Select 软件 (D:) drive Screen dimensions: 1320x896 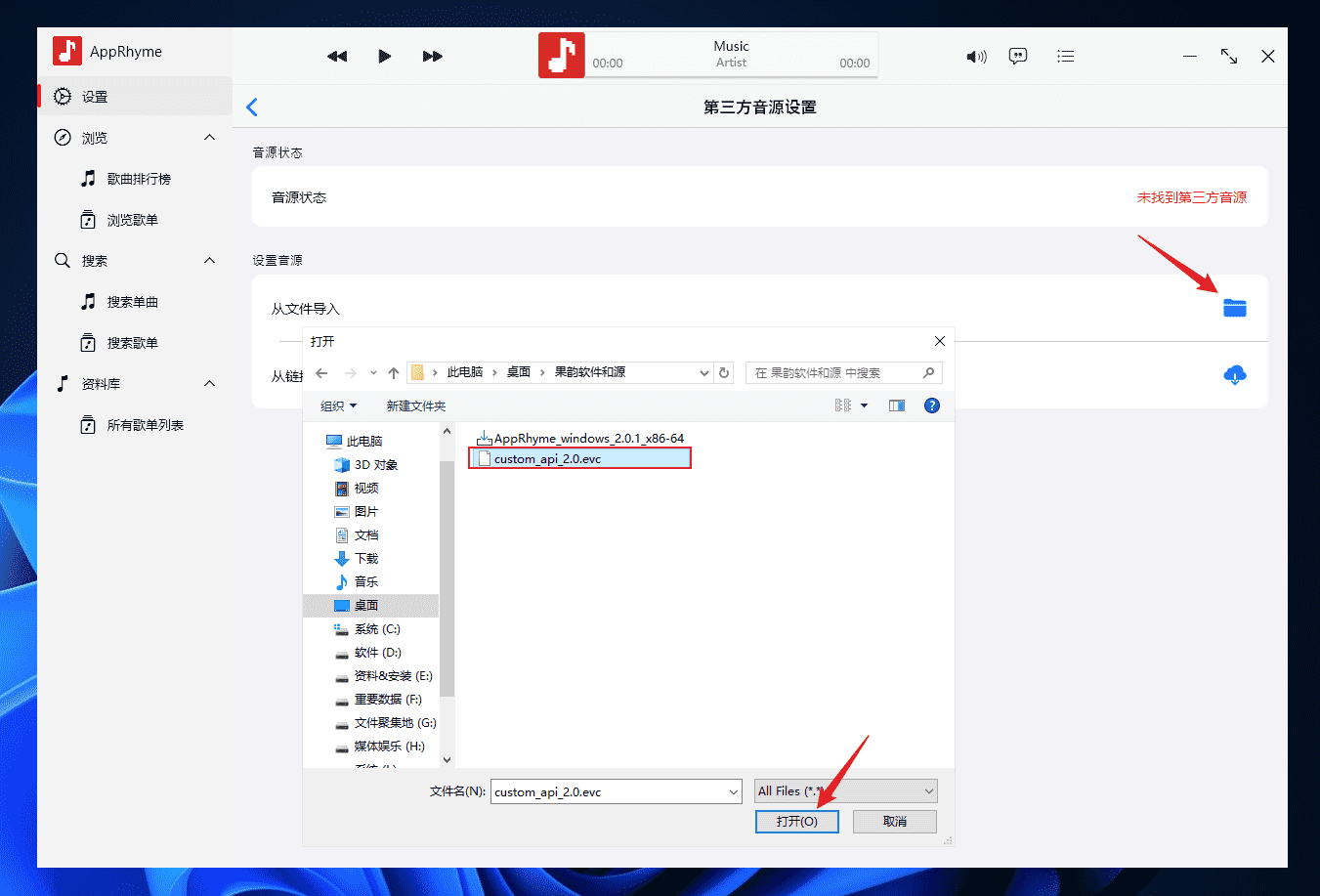(368, 653)
